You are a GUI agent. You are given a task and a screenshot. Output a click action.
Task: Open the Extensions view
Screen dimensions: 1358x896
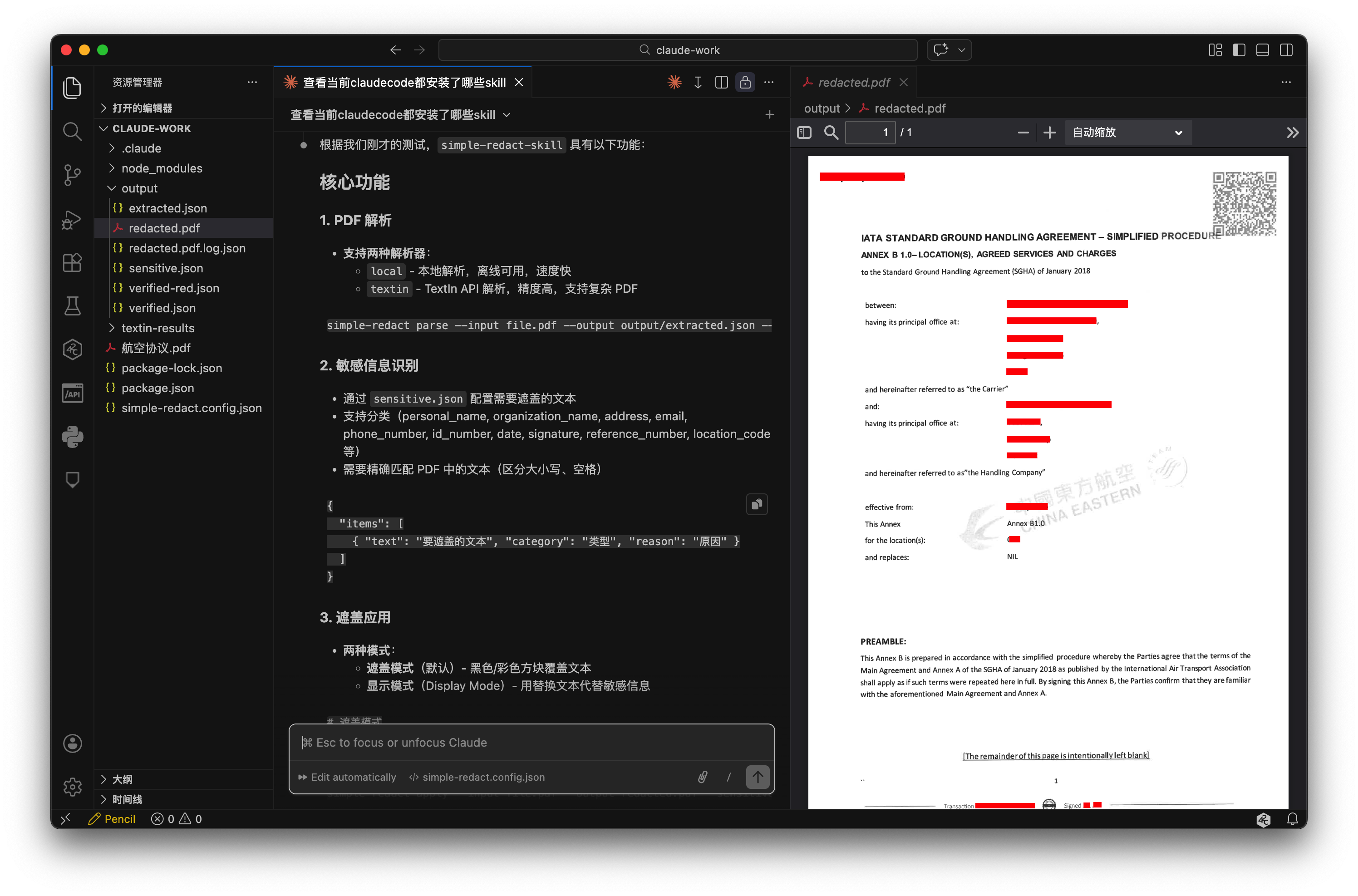(x=72, y=263)
